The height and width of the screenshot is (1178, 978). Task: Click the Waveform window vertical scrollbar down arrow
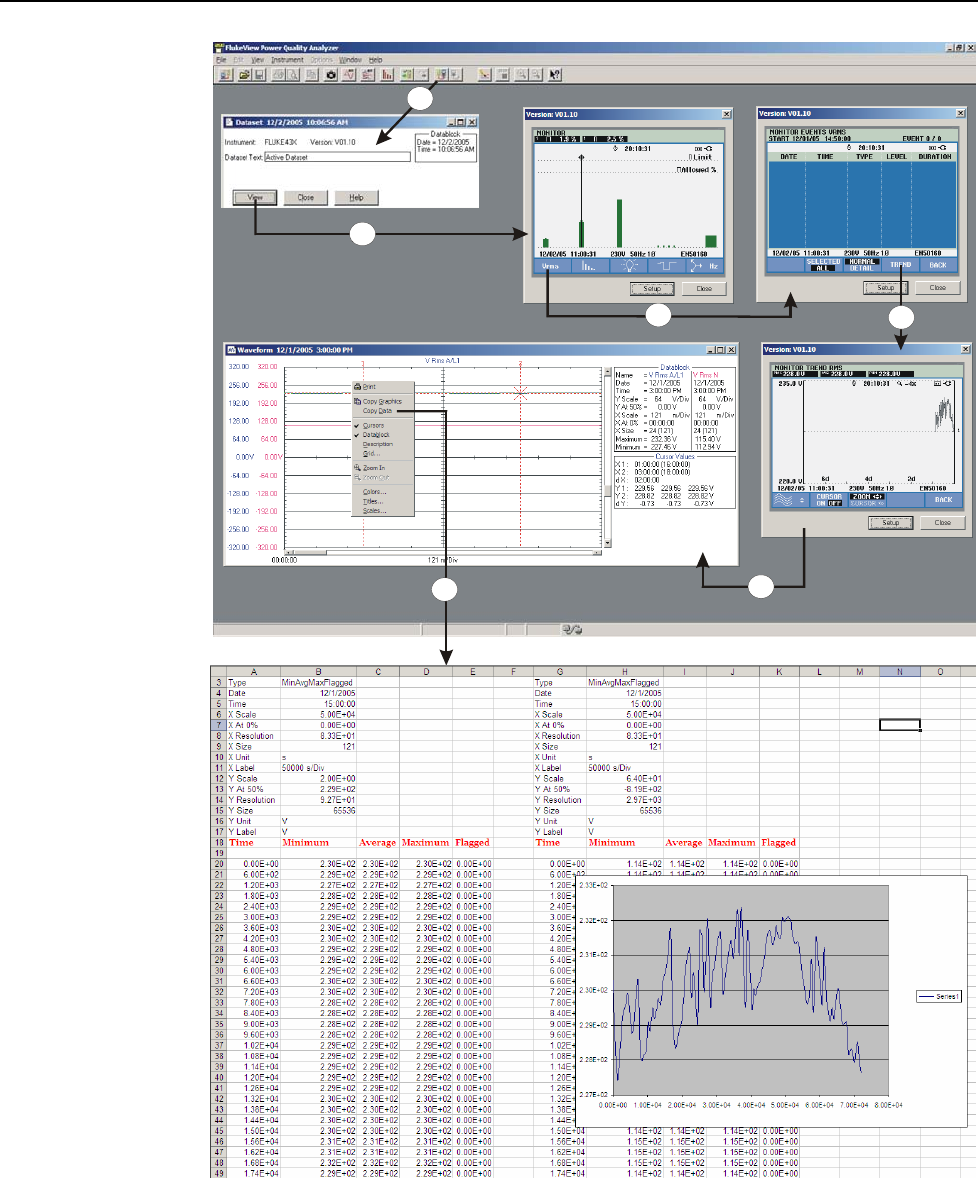[x=607, y=543]
